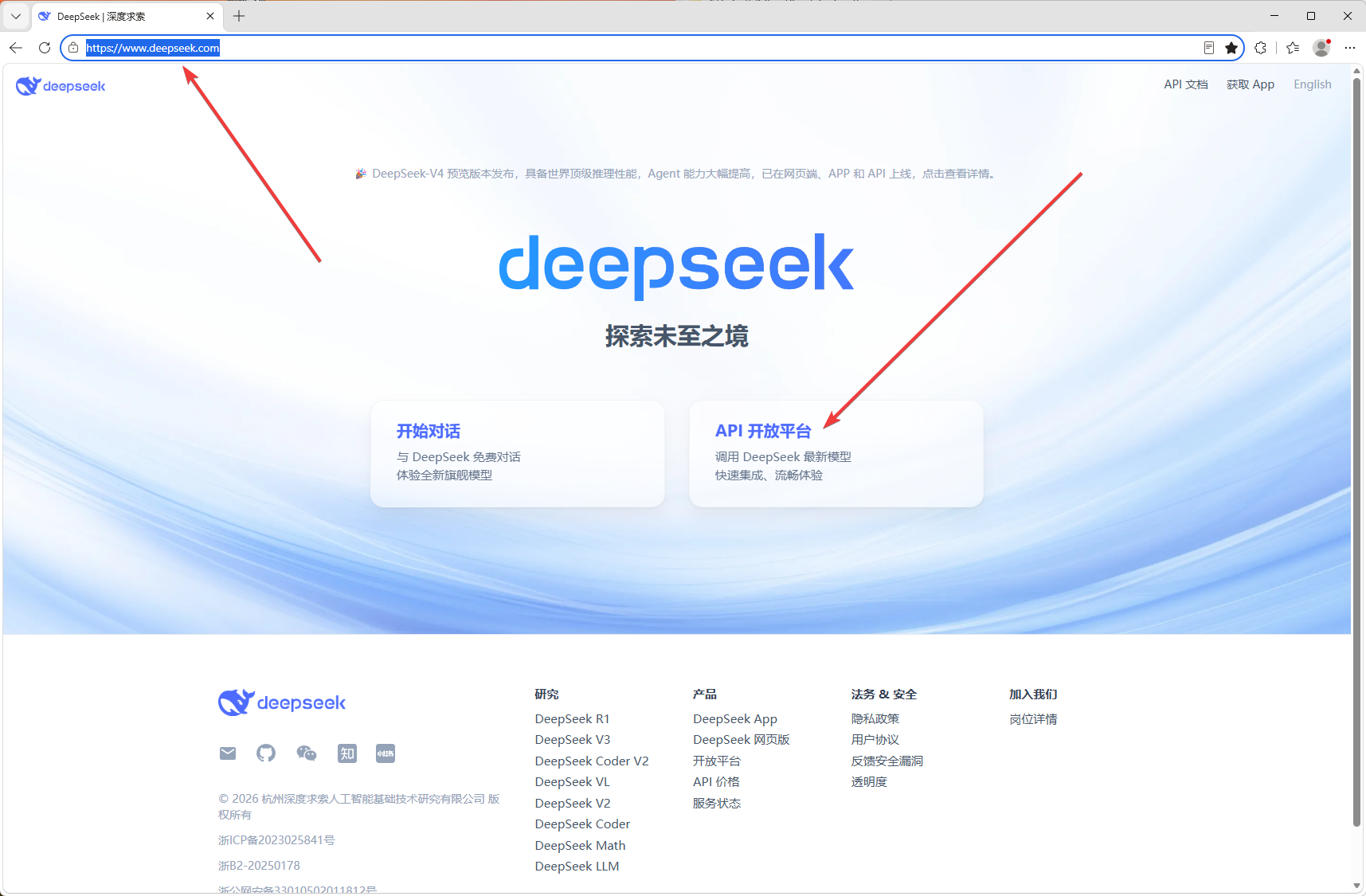Open 反馈安全漏洞 link

point(887,761)
